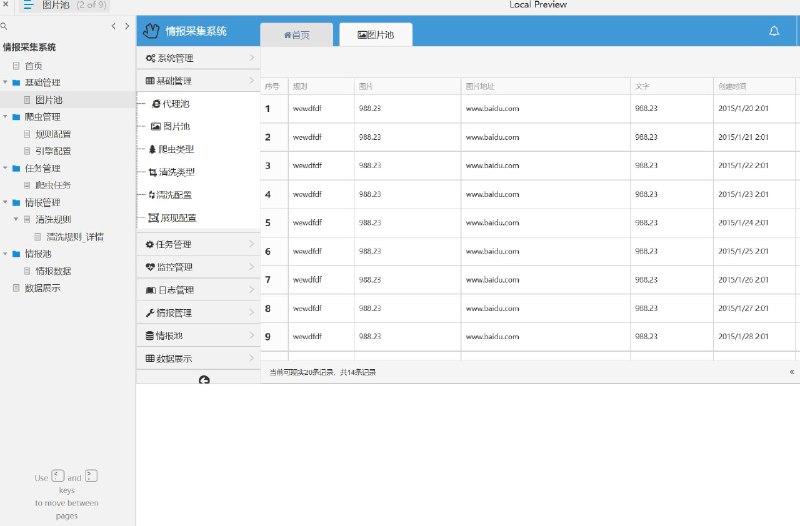Click the 展现配置 submenu link
800x526 pixels.
[x=179, y=218]
